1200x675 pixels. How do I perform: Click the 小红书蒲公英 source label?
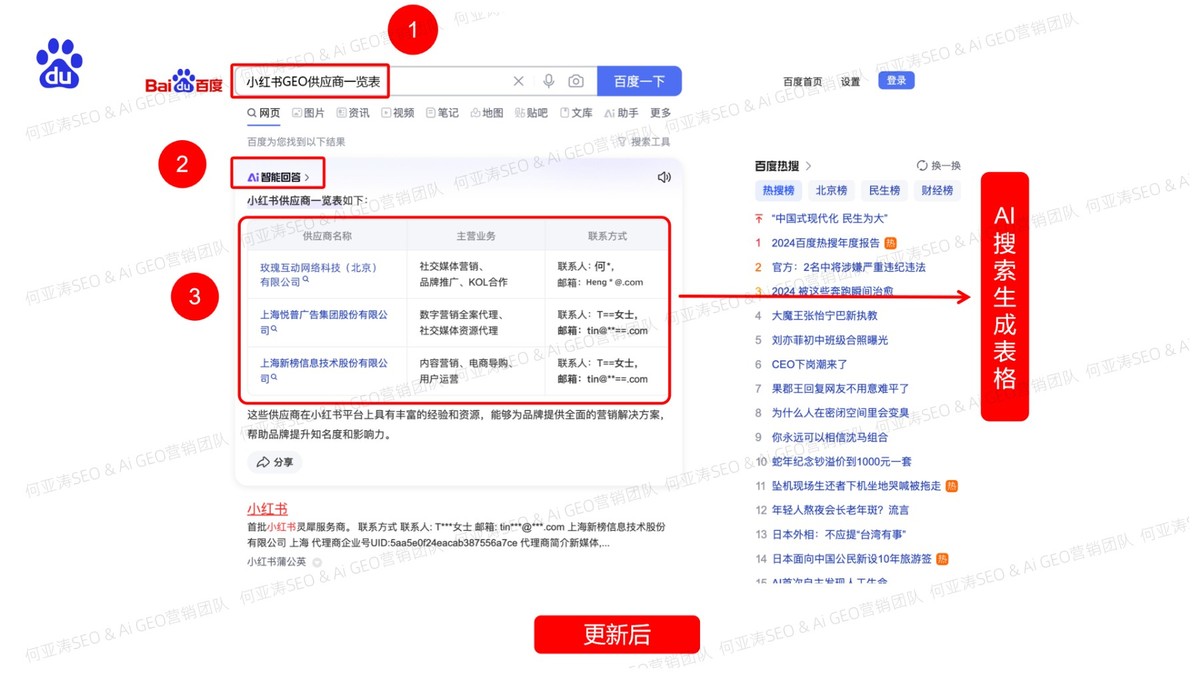(279, 562)
